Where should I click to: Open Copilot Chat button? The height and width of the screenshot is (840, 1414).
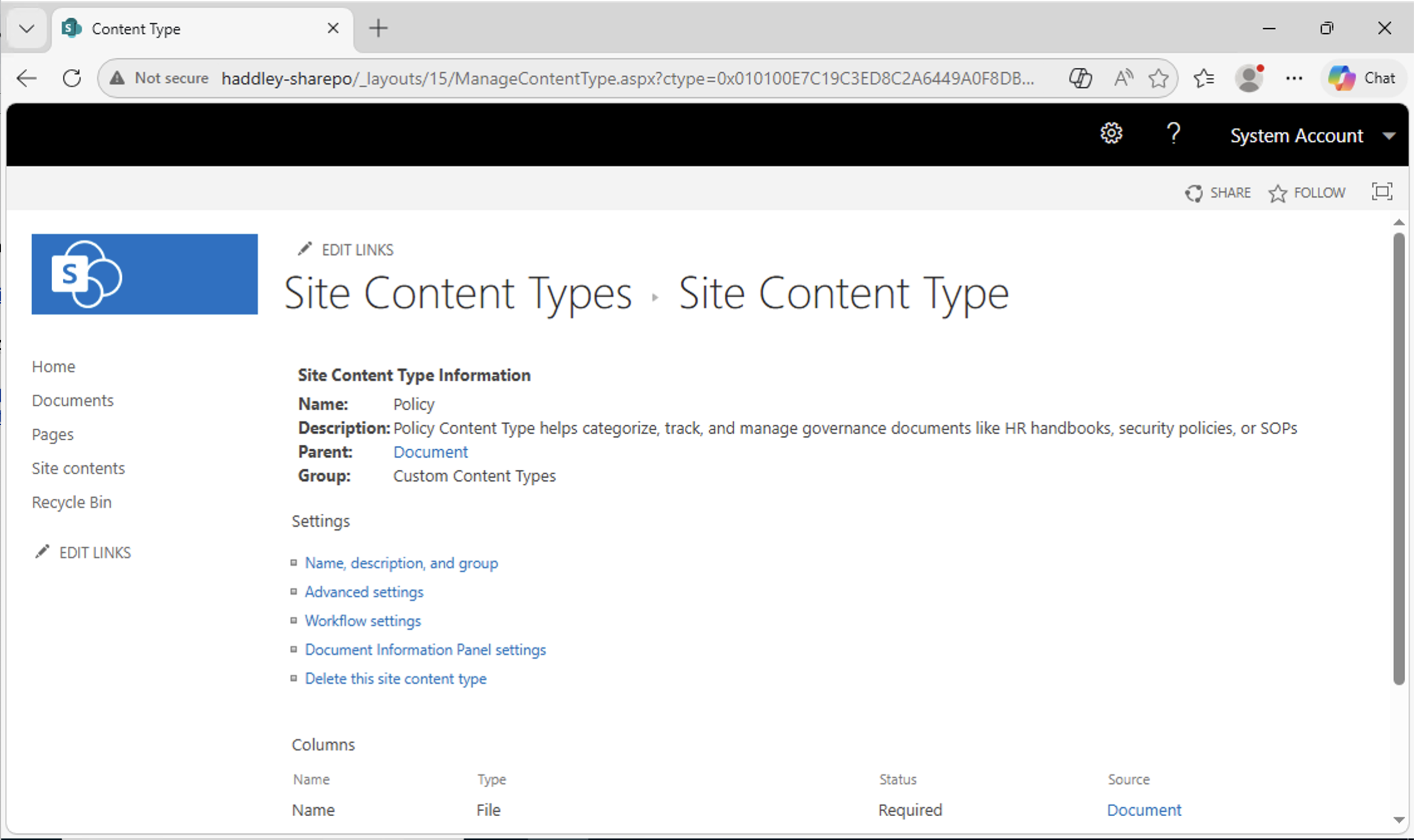click(1362, 78)
